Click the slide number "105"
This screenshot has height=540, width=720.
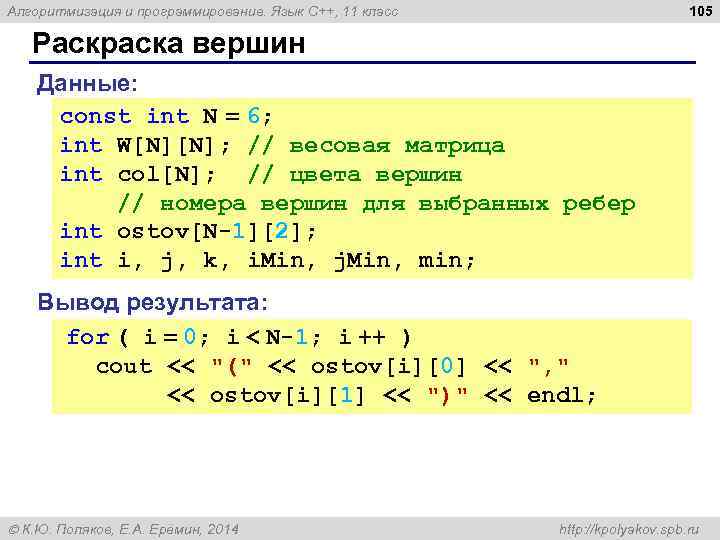pos(701,10)
